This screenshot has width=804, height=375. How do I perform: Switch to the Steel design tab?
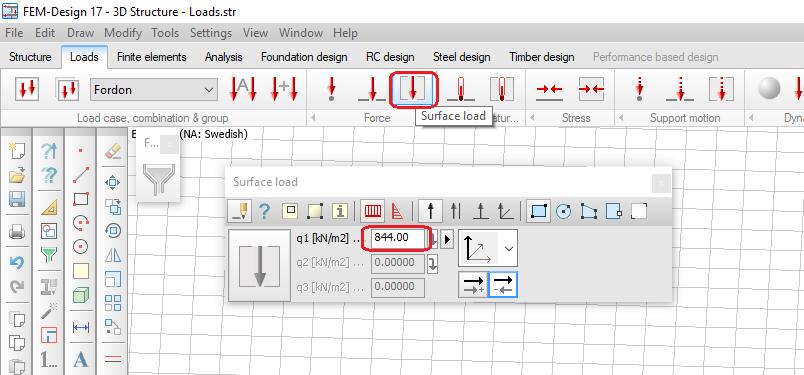pyautogui.click(x=461, y=57)
